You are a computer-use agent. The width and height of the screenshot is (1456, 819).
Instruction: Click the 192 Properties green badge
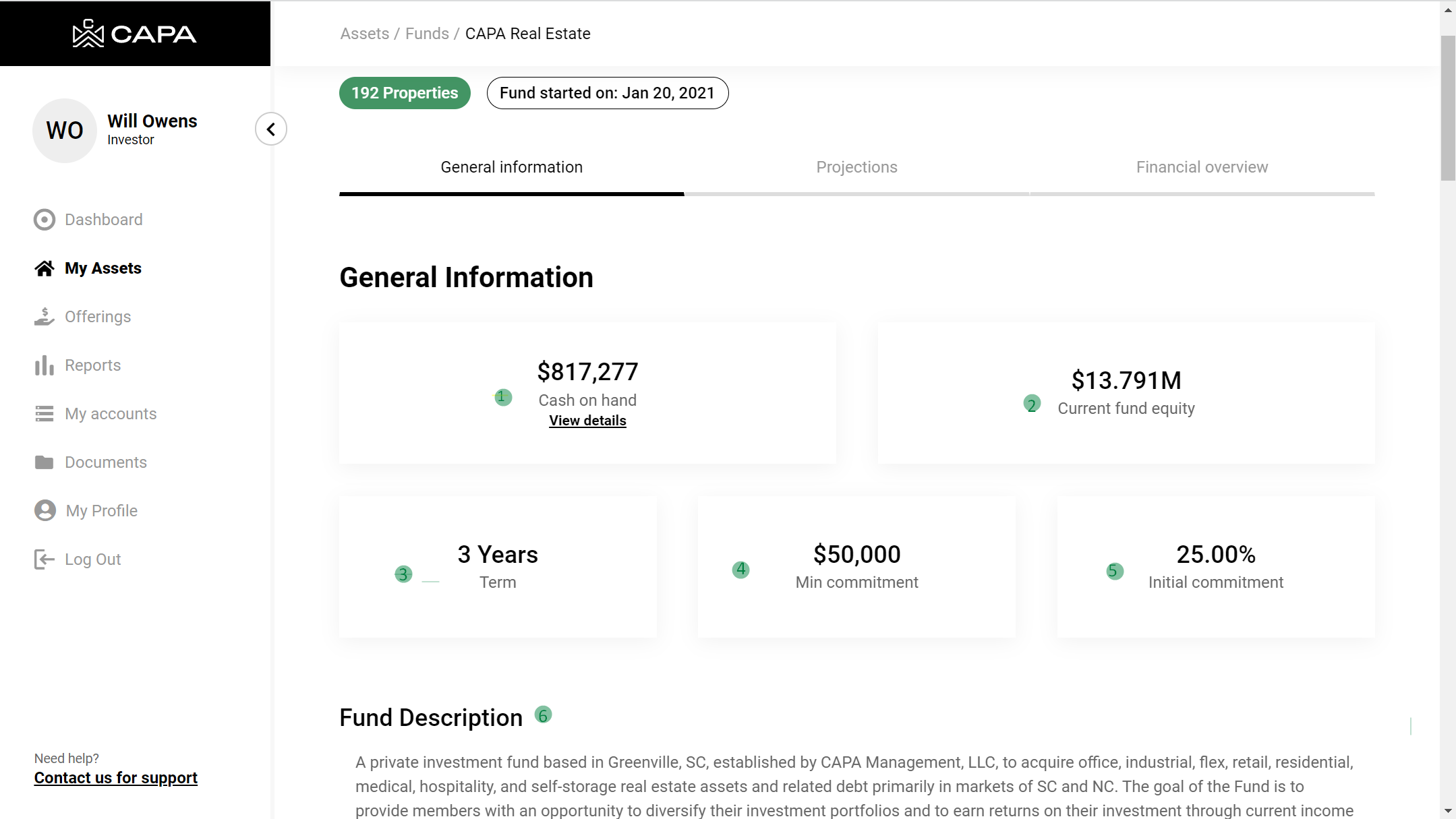[405, 93]
